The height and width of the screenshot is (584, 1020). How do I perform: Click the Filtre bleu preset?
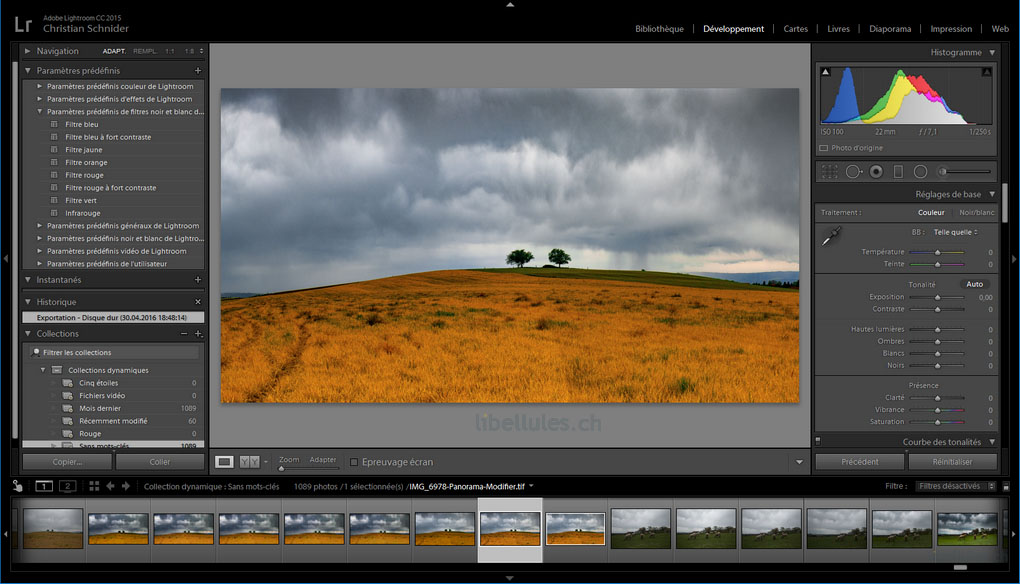pos(82,124)
